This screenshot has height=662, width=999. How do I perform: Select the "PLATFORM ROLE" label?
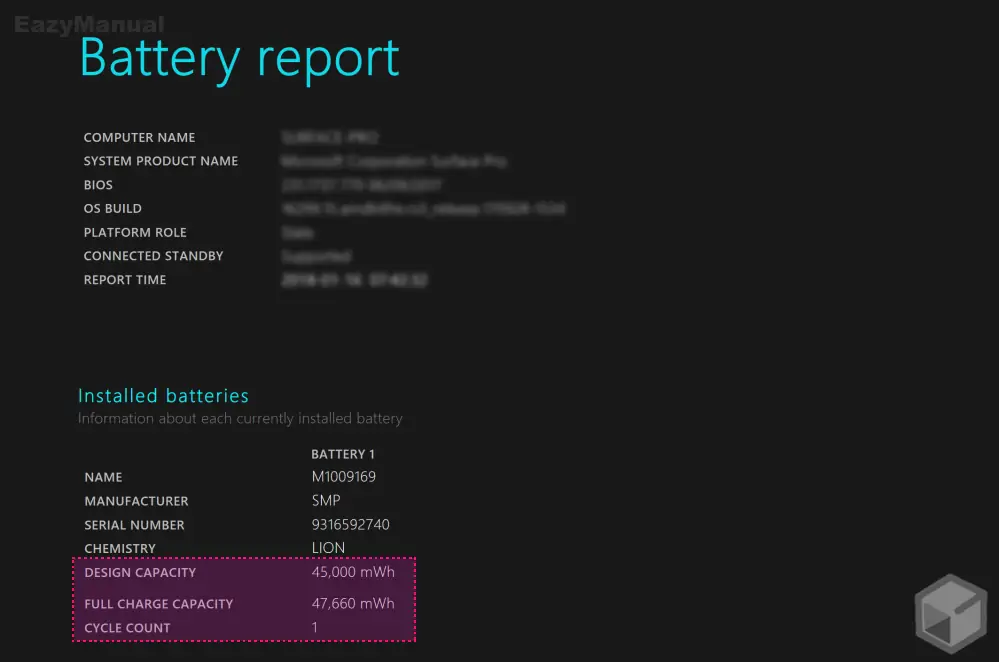[135, 233]
